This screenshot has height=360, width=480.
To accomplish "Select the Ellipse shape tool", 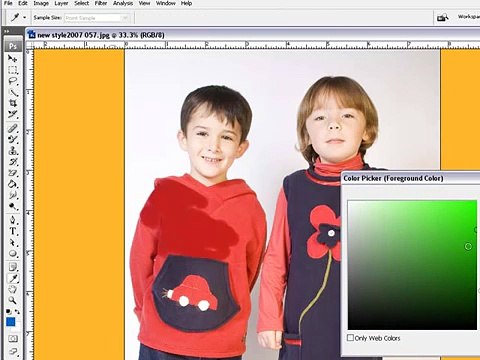I will pyautogui.click(x=13, y=254).
